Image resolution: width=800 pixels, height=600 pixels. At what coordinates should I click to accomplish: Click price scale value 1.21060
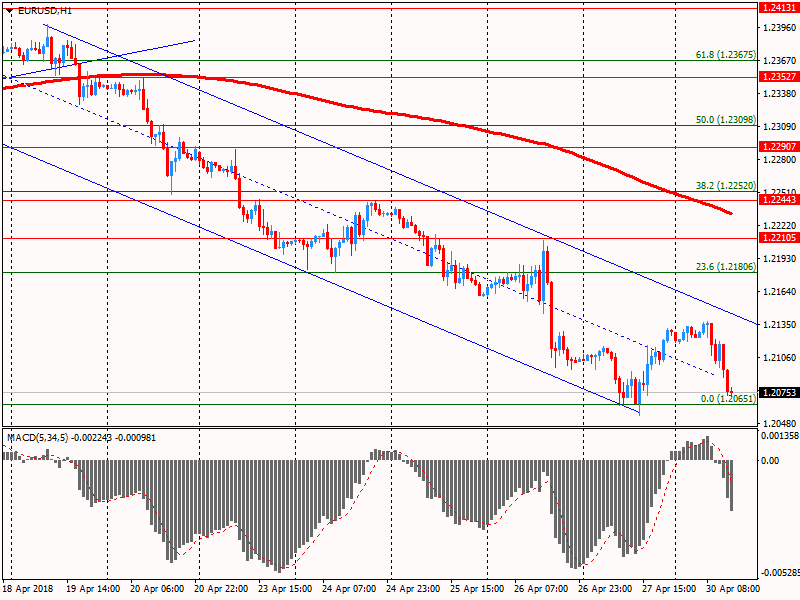780,358
